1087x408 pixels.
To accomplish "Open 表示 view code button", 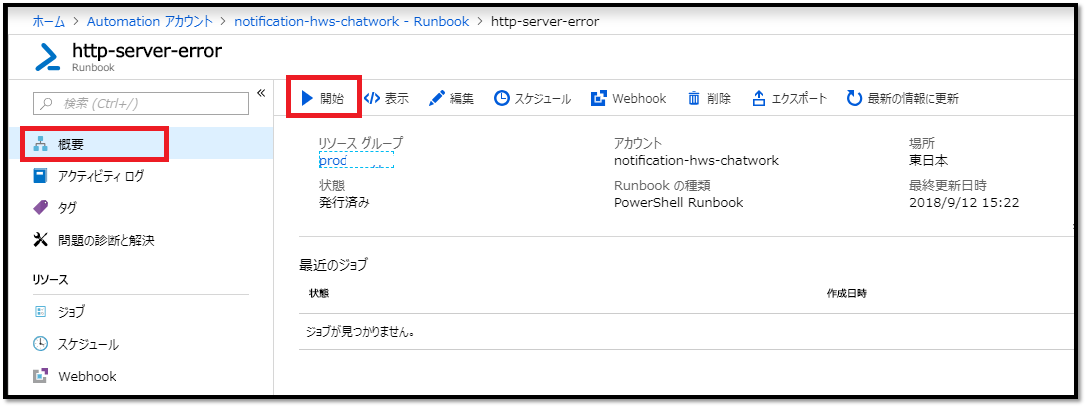I will tap(386, 98).
